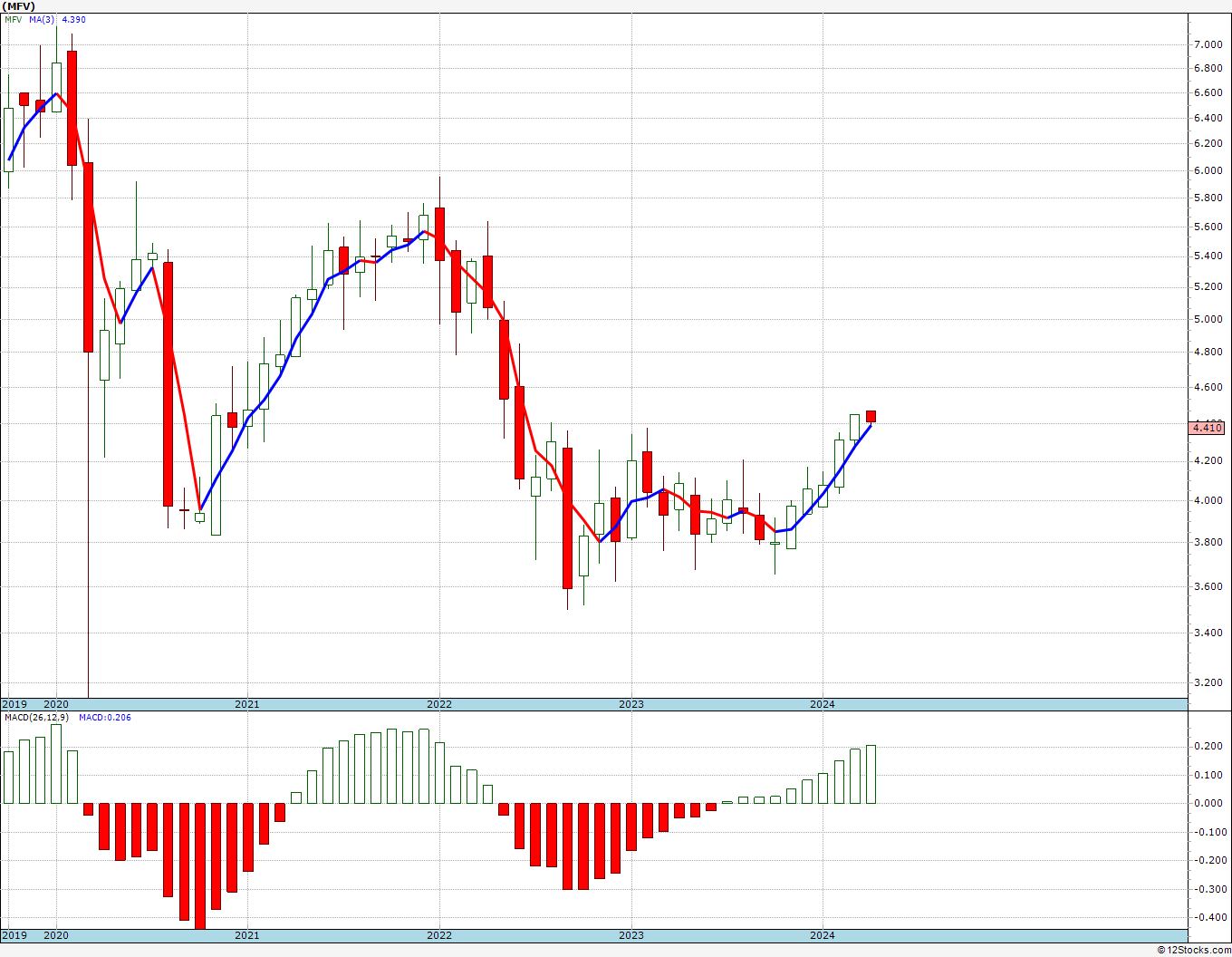
Task: Click the (MFV) chart title
Action: click(19, 5)
